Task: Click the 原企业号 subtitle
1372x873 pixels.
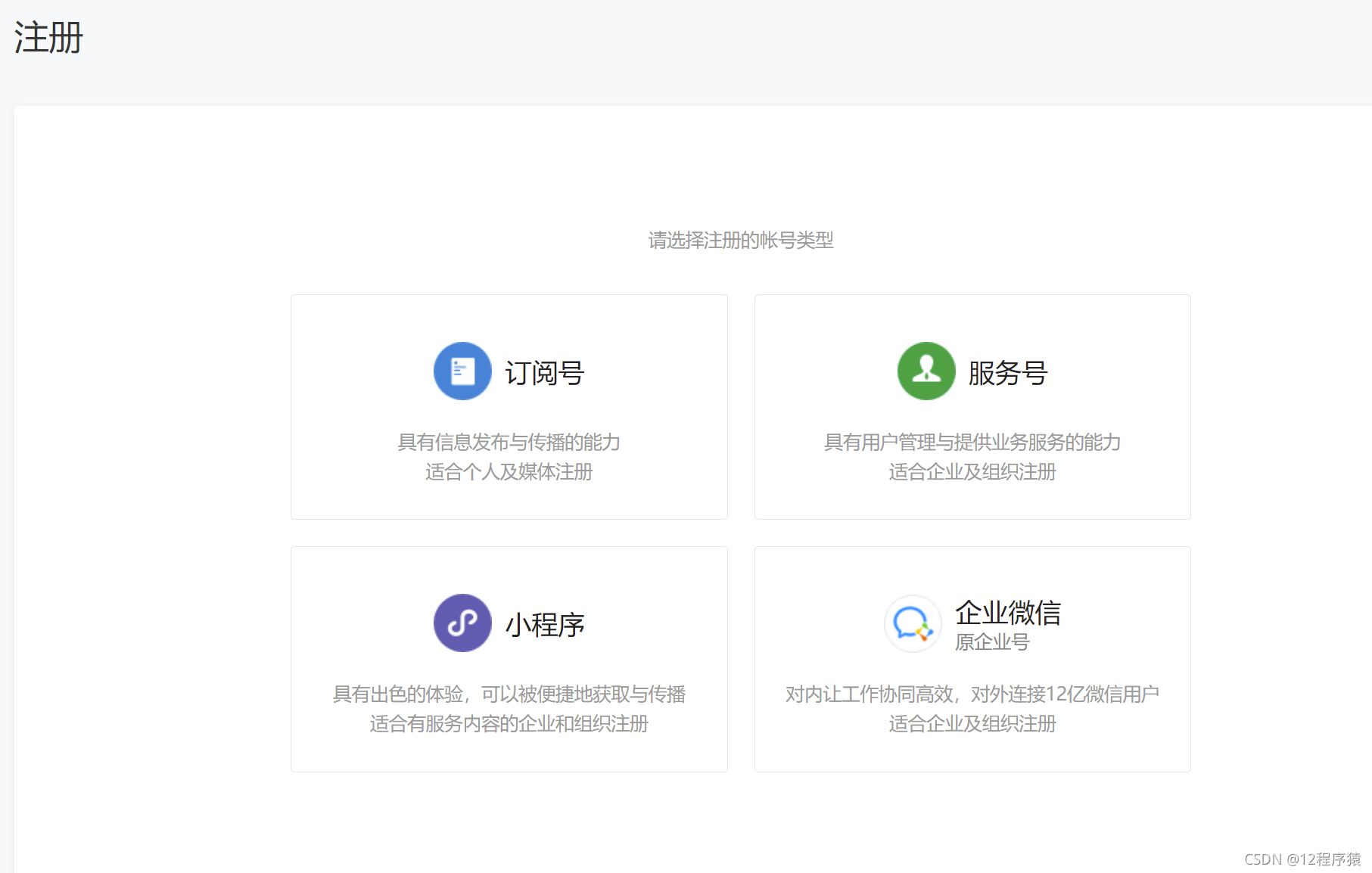Action: tap(992, 642)
